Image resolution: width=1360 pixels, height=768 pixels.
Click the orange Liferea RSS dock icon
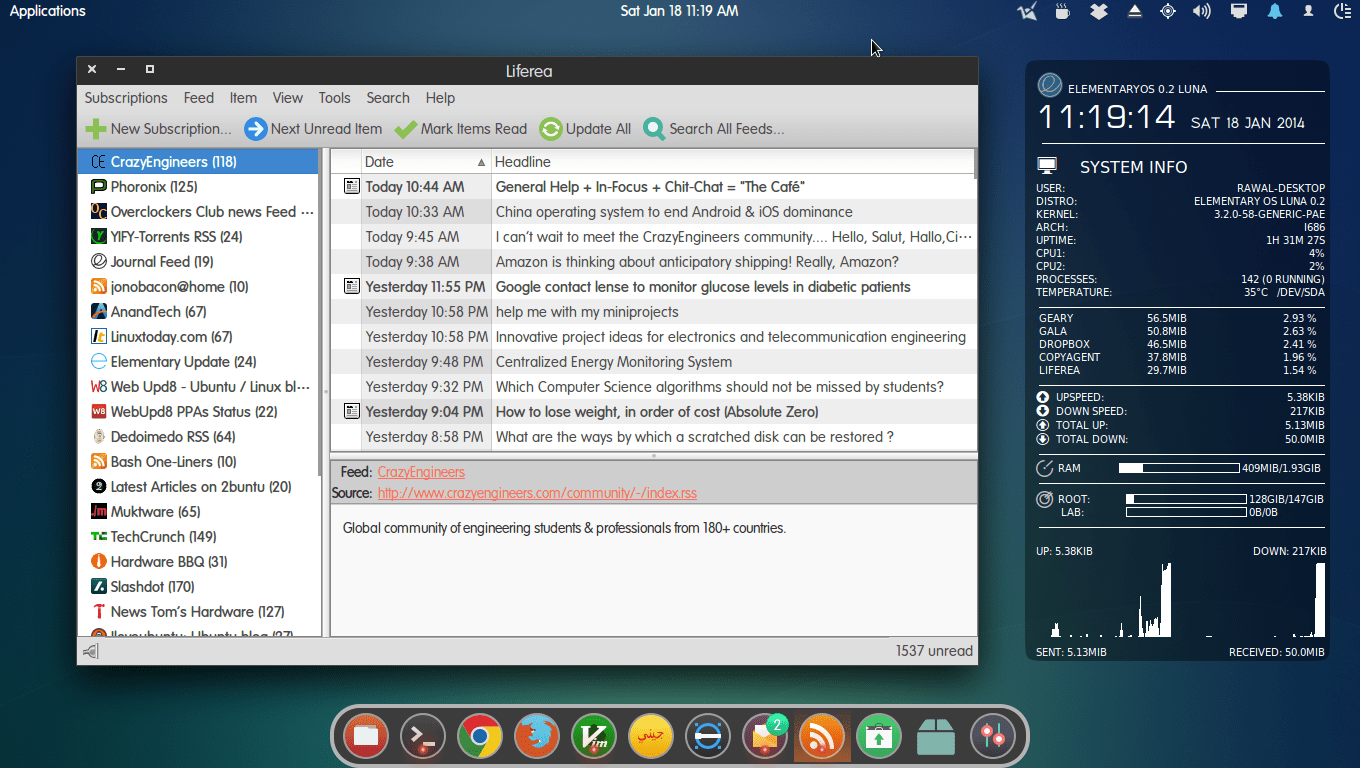tap(822, 738)
